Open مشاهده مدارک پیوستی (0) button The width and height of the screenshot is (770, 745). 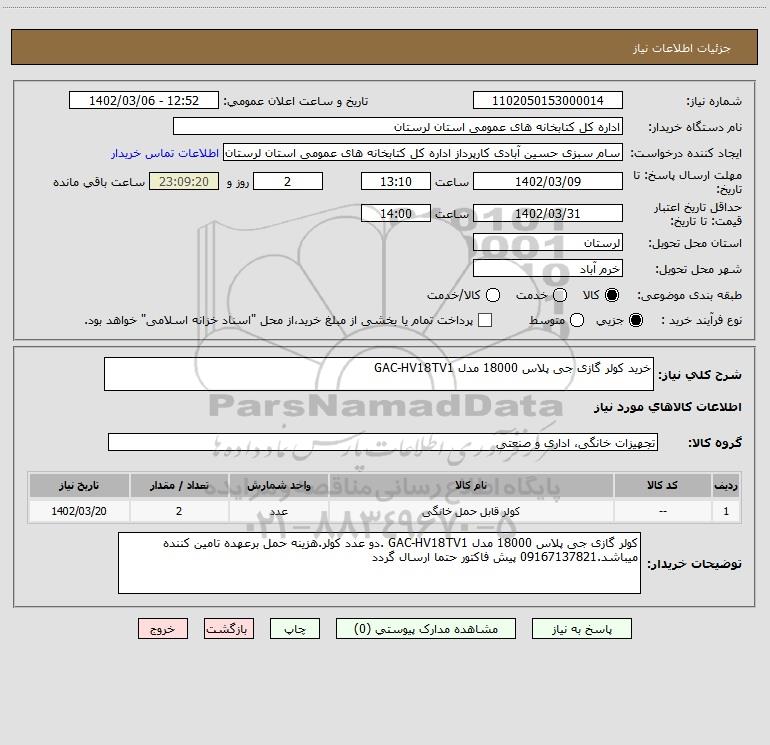426,629
